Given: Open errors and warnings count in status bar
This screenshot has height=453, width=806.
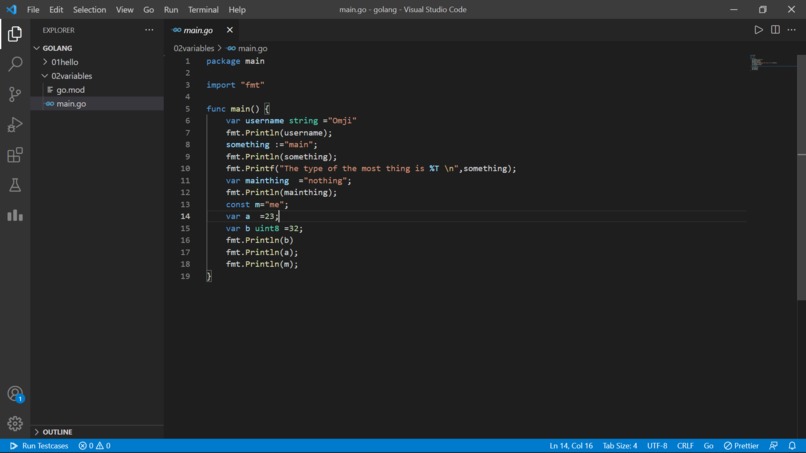Looking at the screenshot, I should (95, 446).
